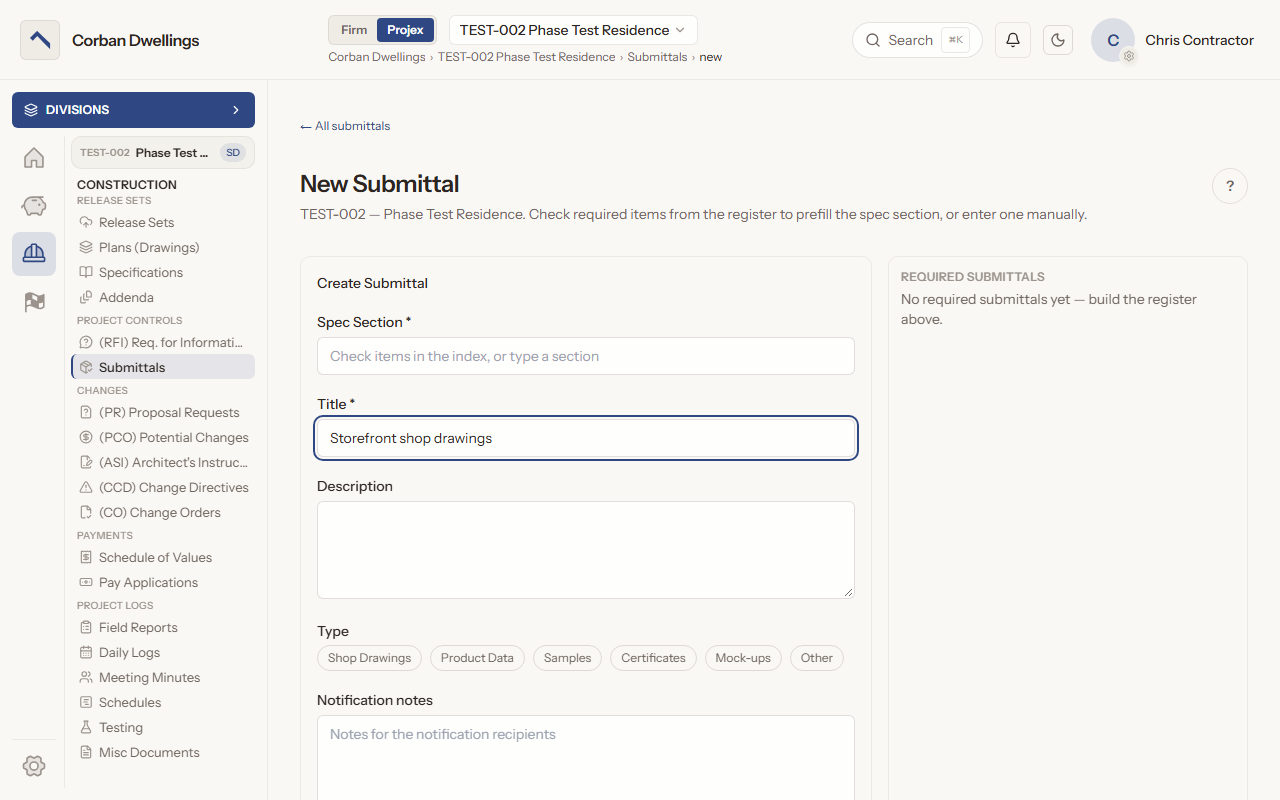Select the Certificates type chip
This screenshot has height=800, width=1280.
653,658
